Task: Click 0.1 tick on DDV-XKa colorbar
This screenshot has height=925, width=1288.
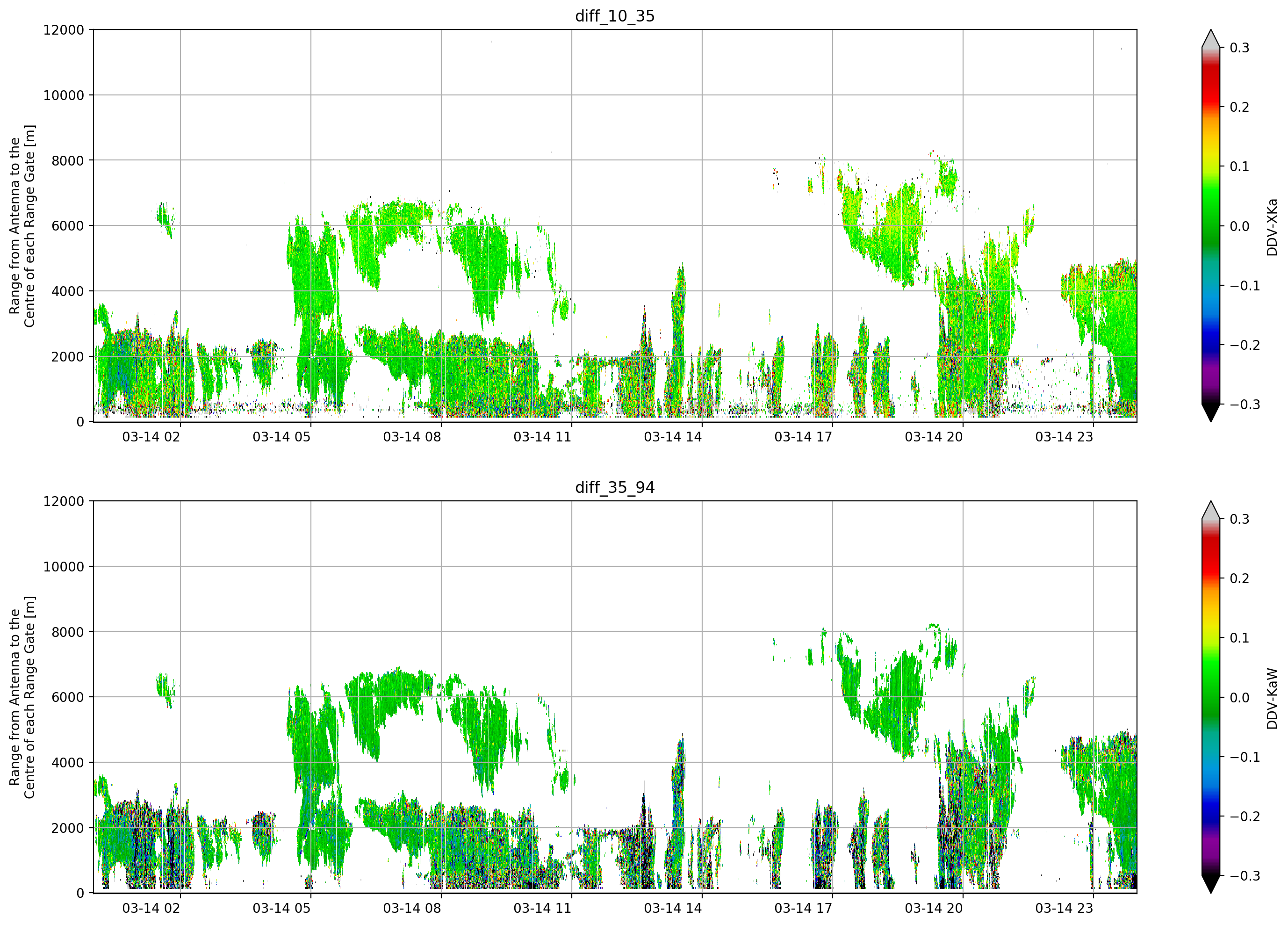Action: click(x=1239, y=166)
